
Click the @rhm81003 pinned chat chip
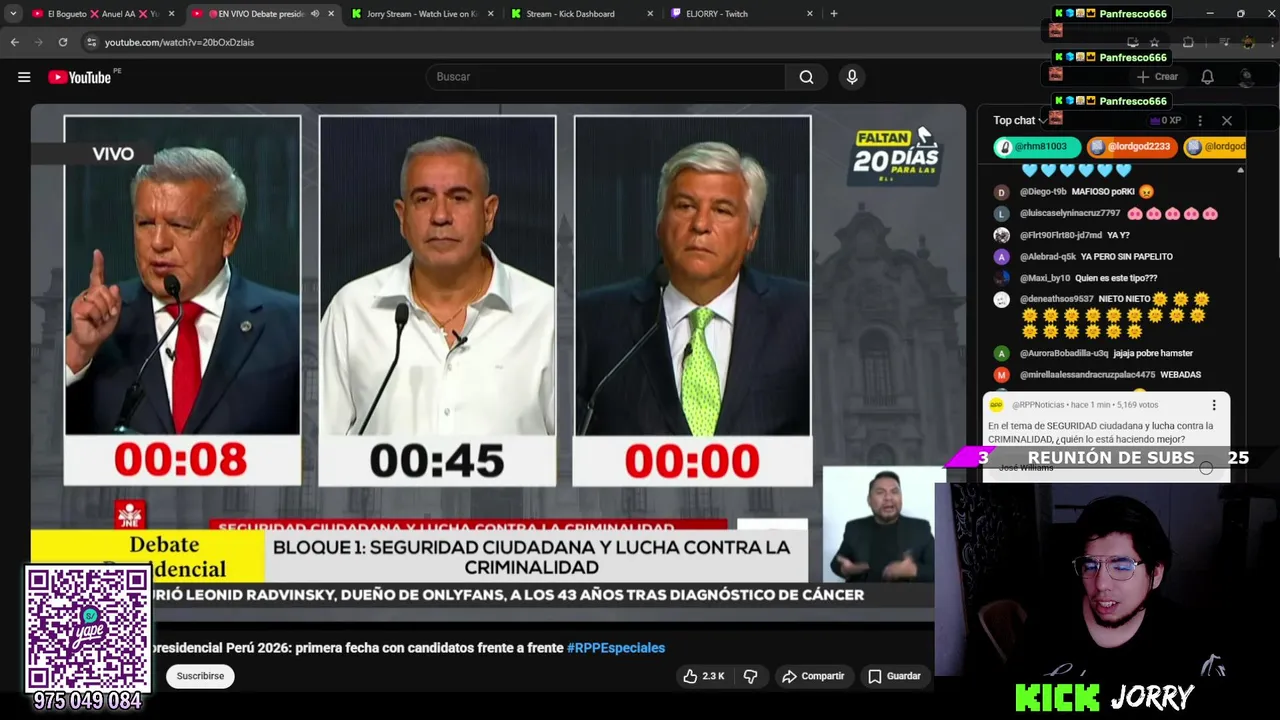pos(1037,147)
